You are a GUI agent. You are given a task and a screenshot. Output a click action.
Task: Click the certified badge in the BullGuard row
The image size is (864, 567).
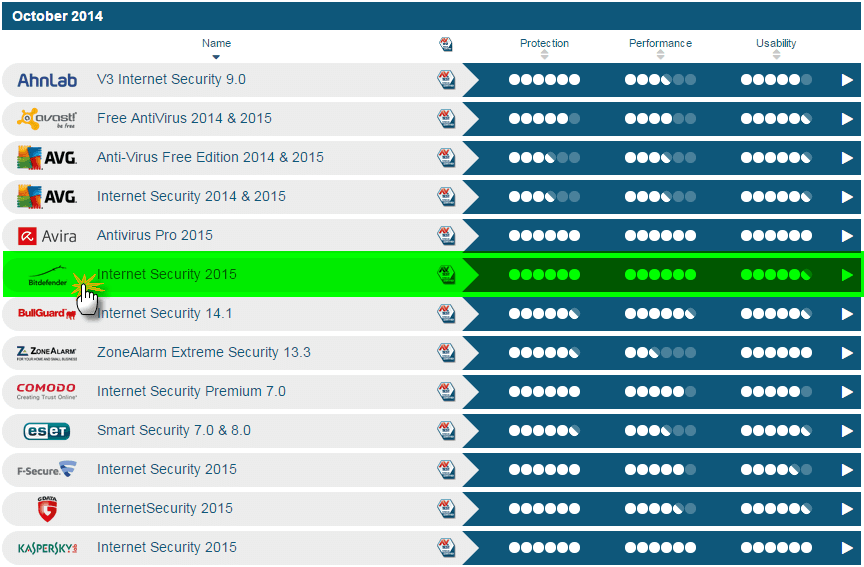click(x=446, y=314)
